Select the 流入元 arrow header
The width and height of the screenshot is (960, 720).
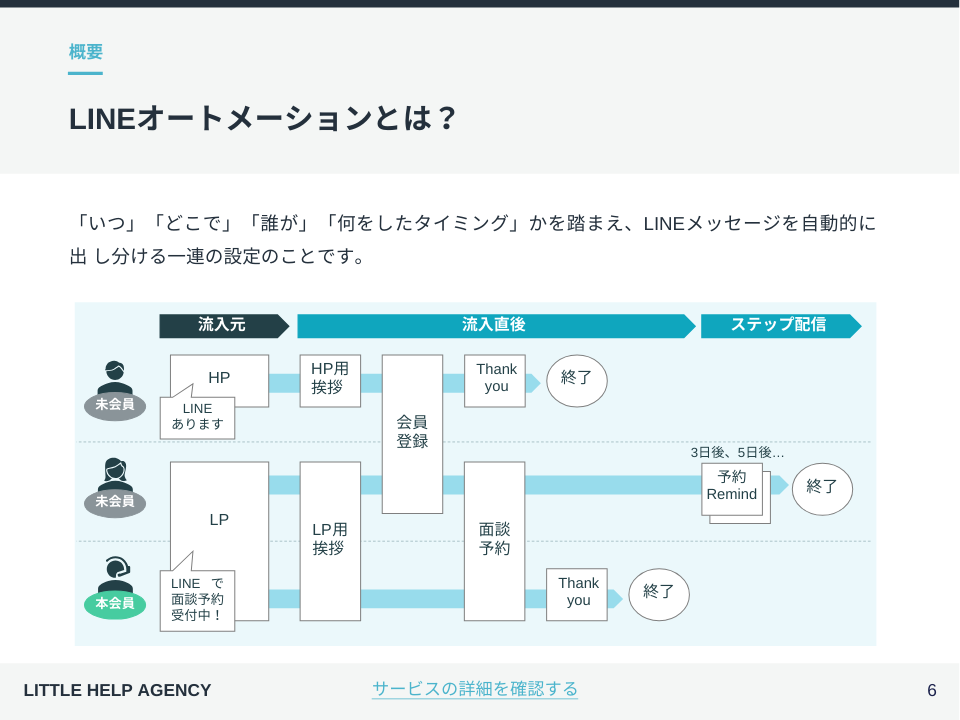[224, 326]
